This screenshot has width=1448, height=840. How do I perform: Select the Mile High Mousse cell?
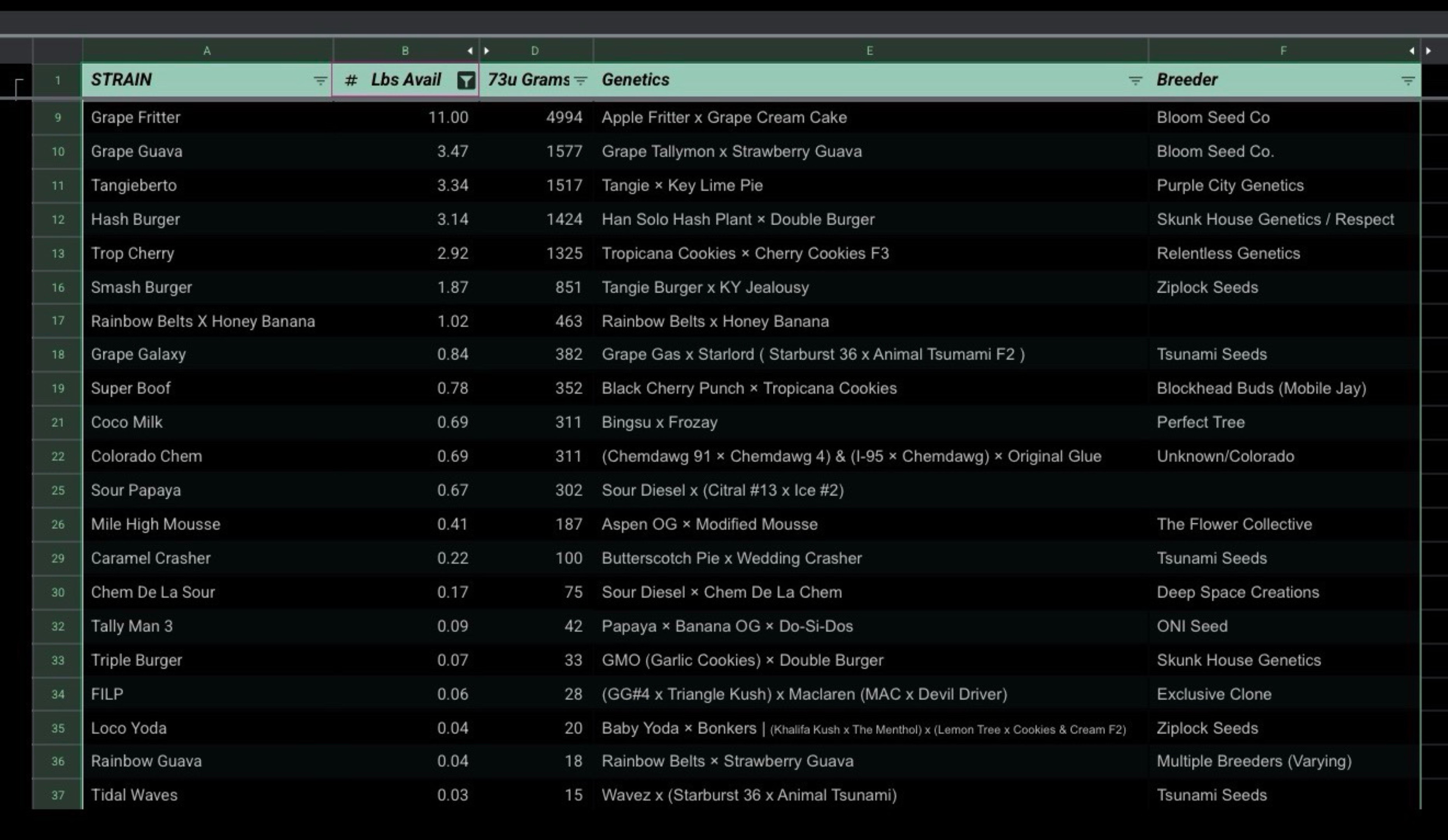(207, 524)
